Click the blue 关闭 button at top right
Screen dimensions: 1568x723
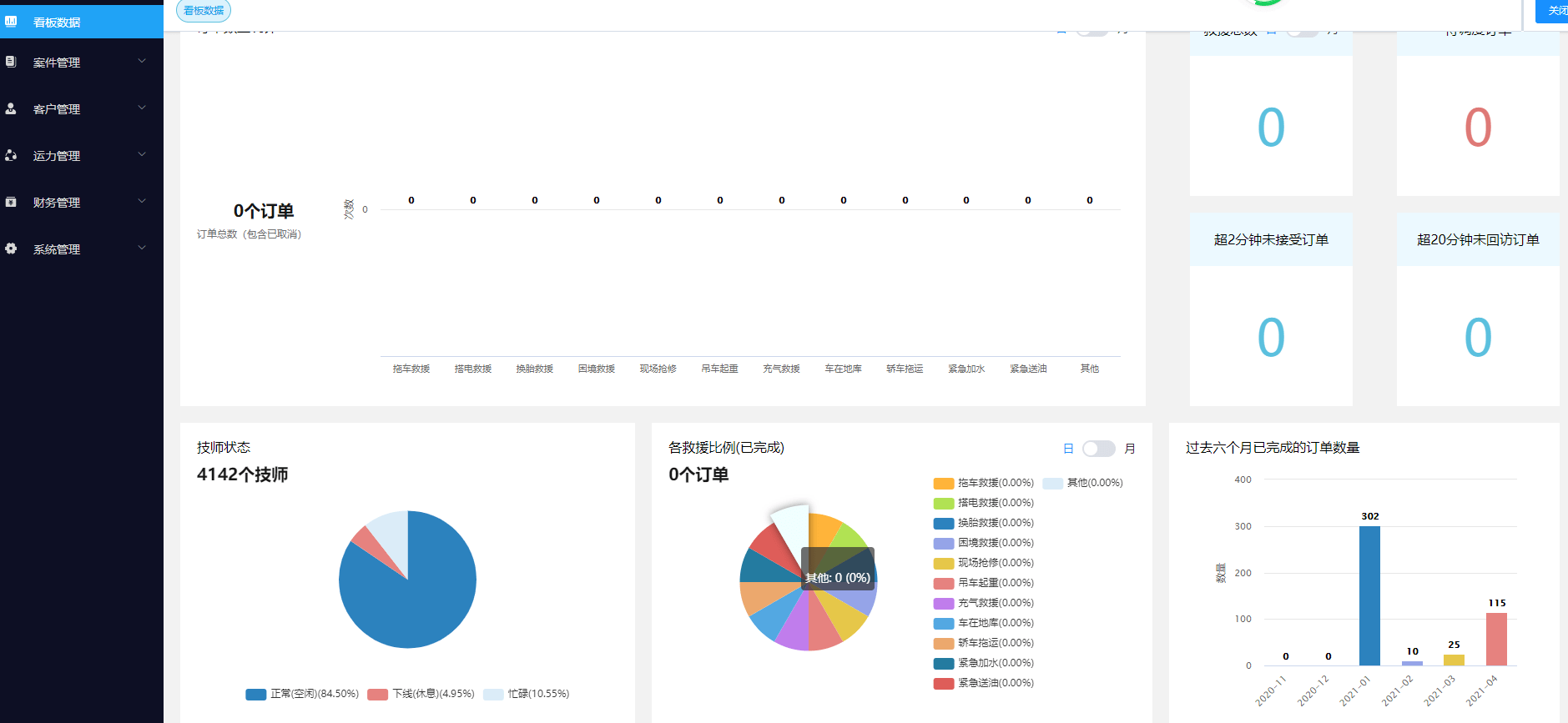pyautogui.click(x=1555, y=11)
